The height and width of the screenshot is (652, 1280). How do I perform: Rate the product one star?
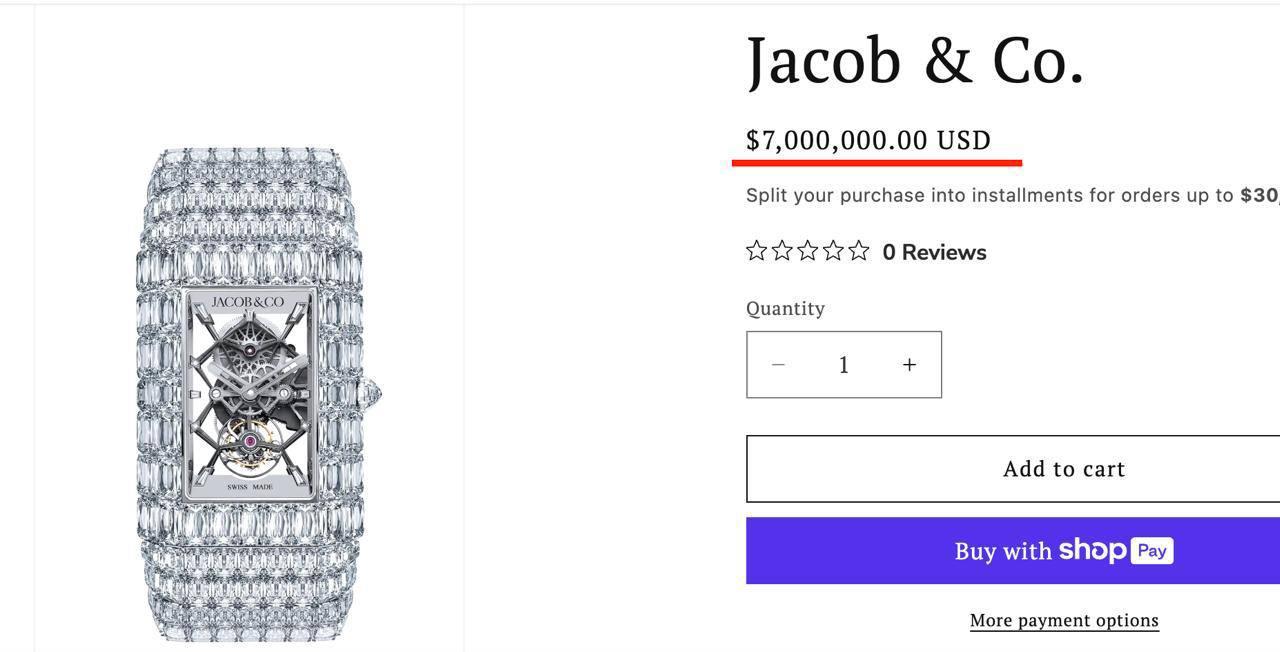tap(757, 252)
